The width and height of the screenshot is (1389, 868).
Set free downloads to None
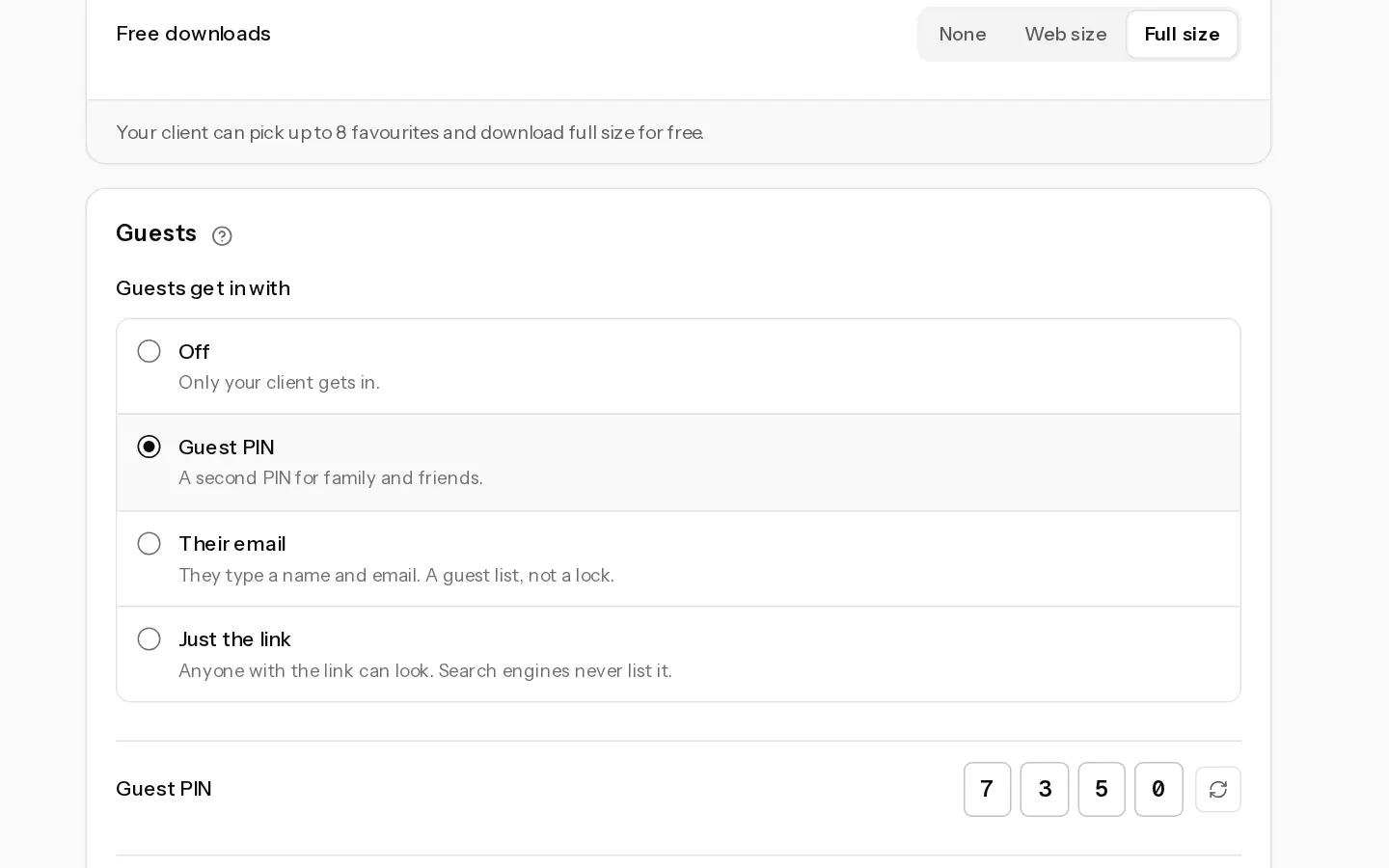tap(963, 35)
